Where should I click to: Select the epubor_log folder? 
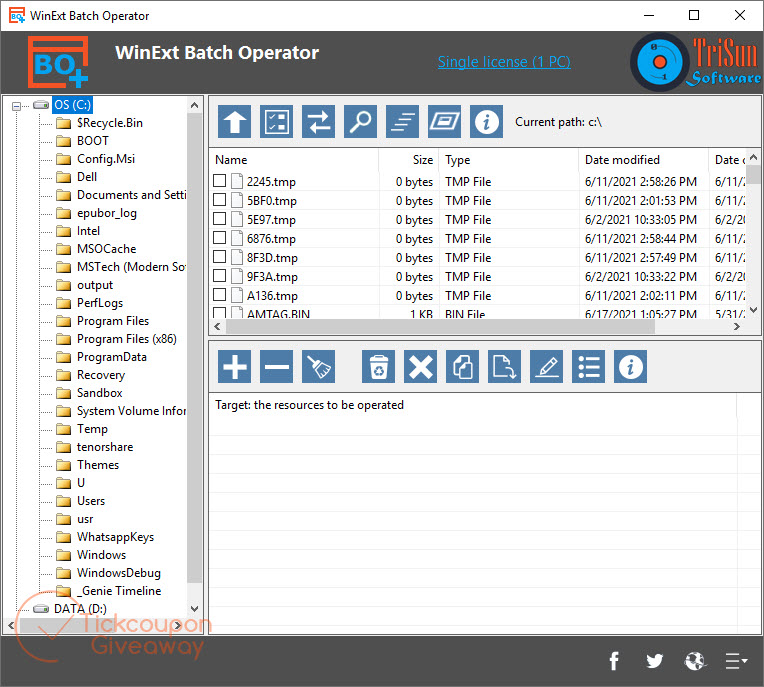coord(107,213)
